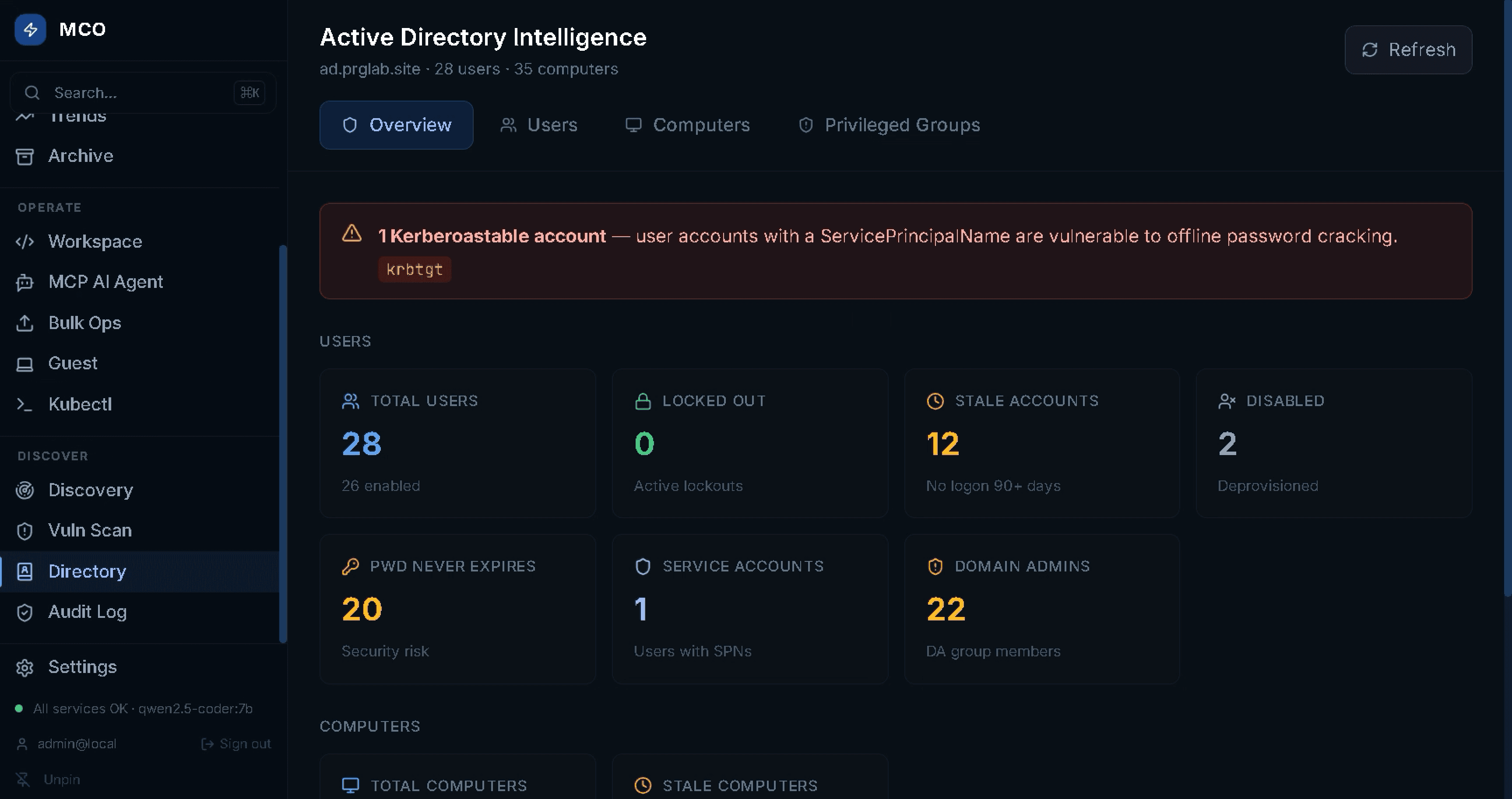Click the Total Users people icon
This screenshot has width=1512, height=799.
tap(350, 401)
